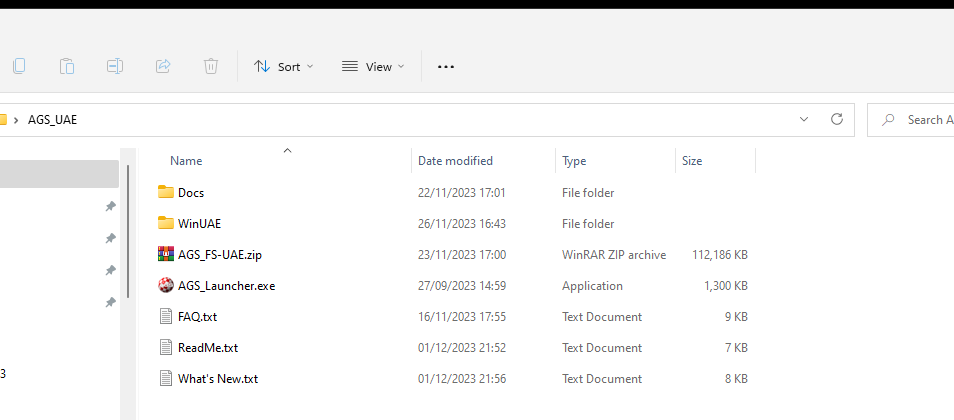954x420 pixels.
Task: Click the Copy icon in toolbar
Action: tap(19, 66)
